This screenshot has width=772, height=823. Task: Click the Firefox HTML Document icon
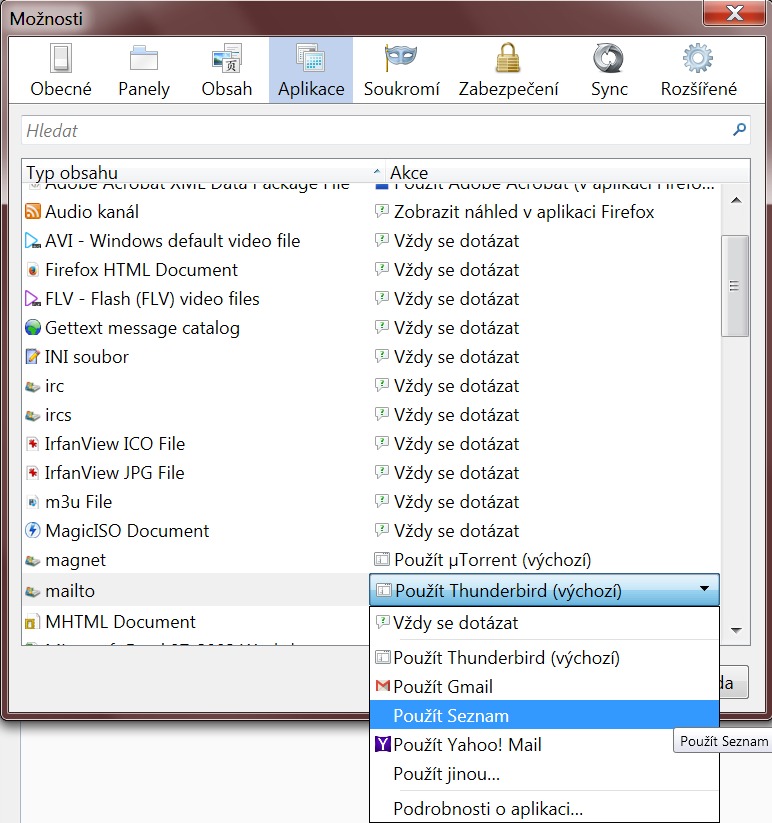pos(33,270)
